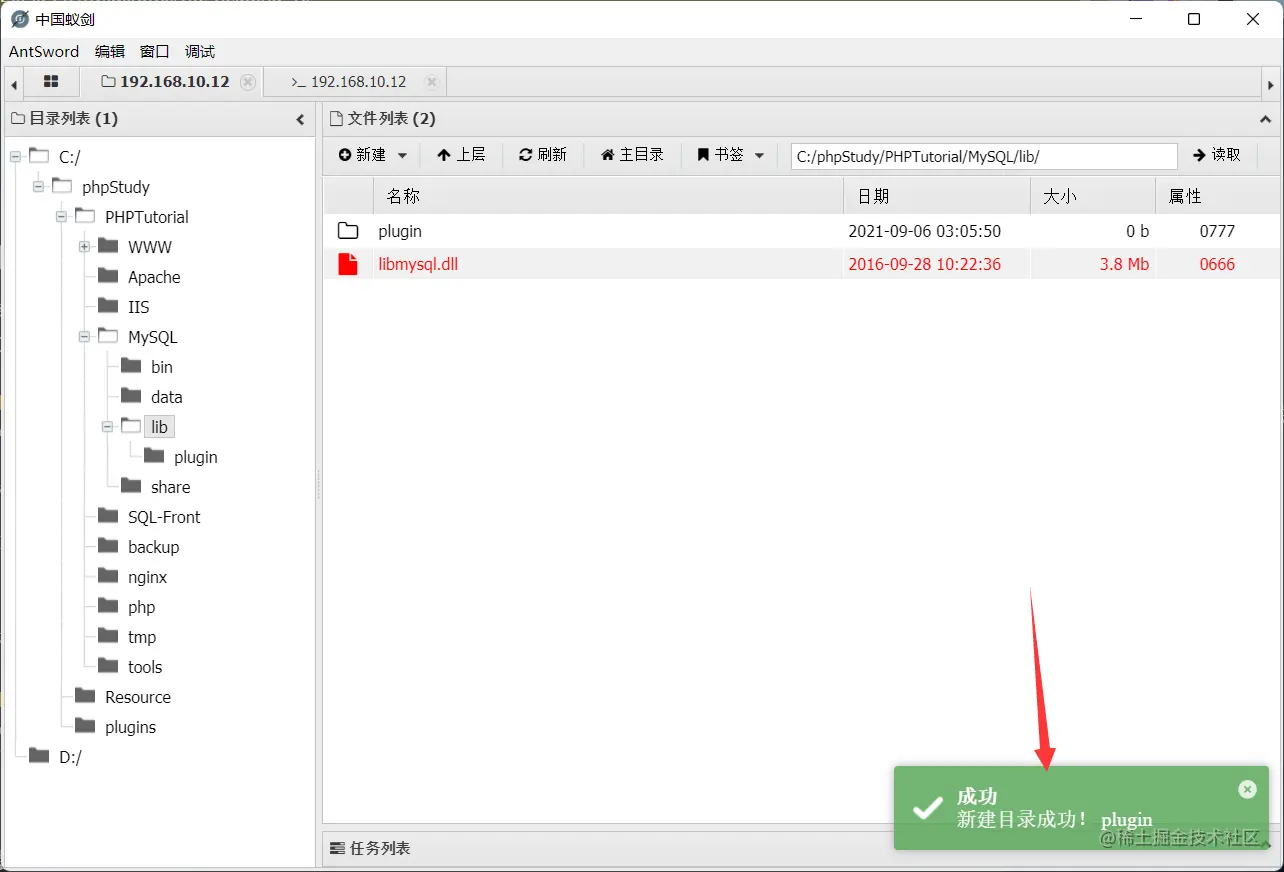
Task: Click the path input field
Action: (984, 157)
